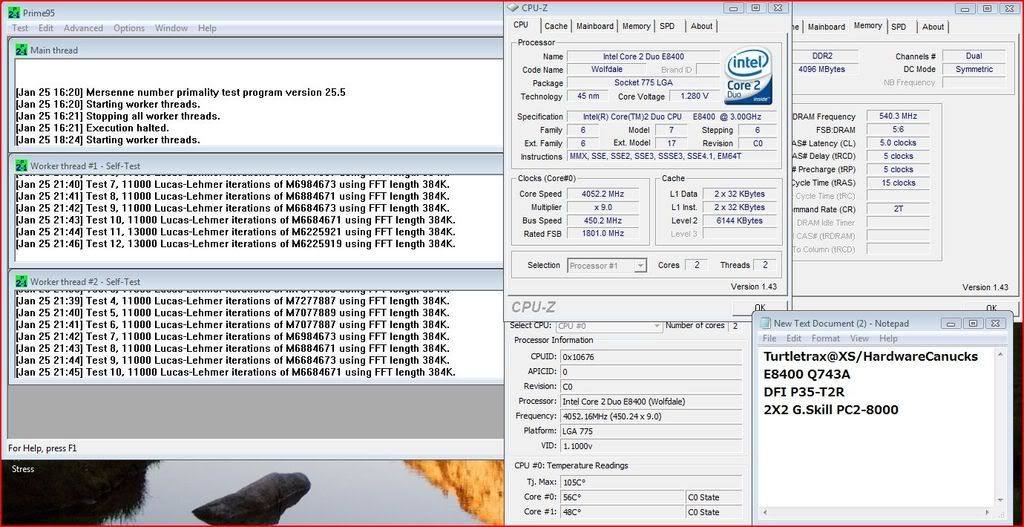Select the Mainboard tab in rear CPU-Z window
The height and width of the screenshot is (527, 1024).
click(826, 27)
